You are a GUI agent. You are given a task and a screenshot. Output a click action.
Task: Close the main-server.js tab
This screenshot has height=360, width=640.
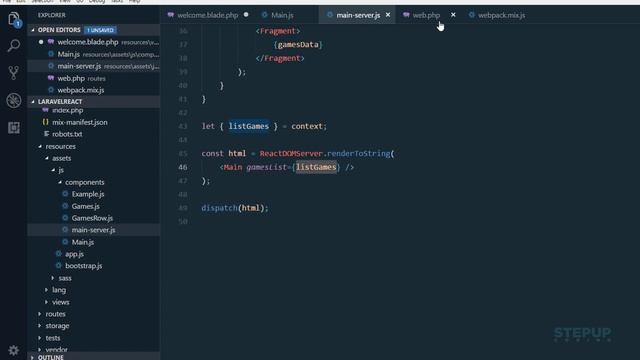(388, 15)
